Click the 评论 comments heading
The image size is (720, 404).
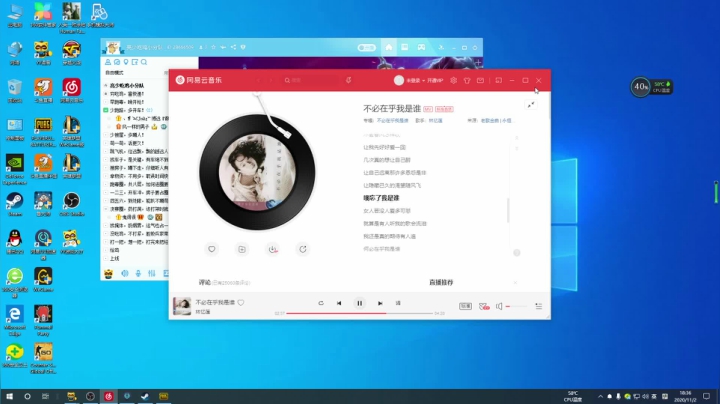click(x=204, y=282)
